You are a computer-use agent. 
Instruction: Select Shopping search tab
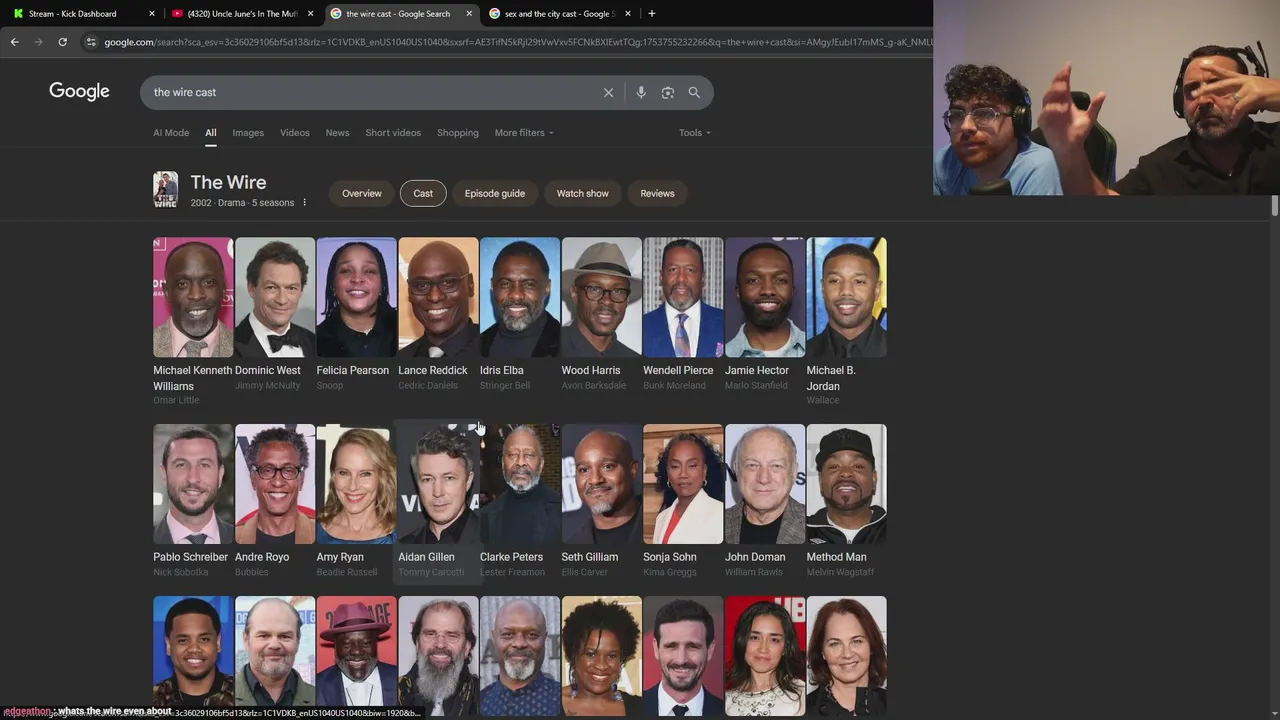pyautogui.click(x=458, y=132)
